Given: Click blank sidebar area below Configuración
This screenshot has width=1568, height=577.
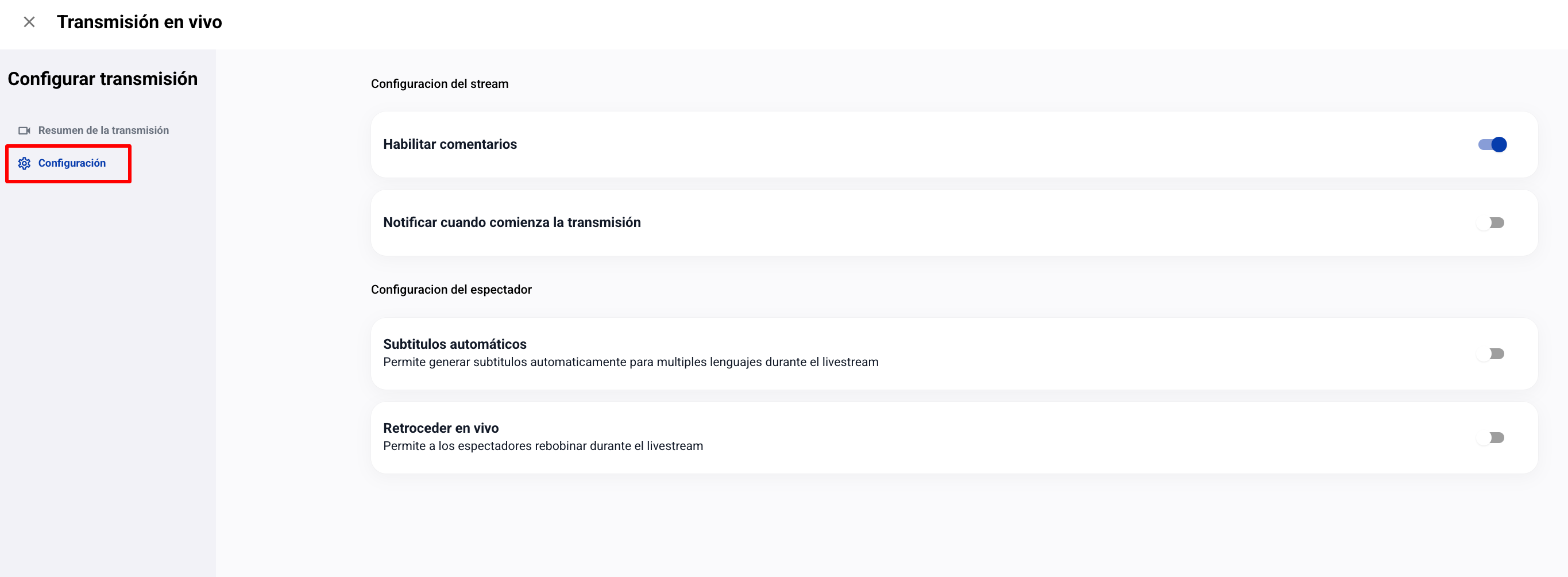Looking at the screenshot, I should click(107, 366).
